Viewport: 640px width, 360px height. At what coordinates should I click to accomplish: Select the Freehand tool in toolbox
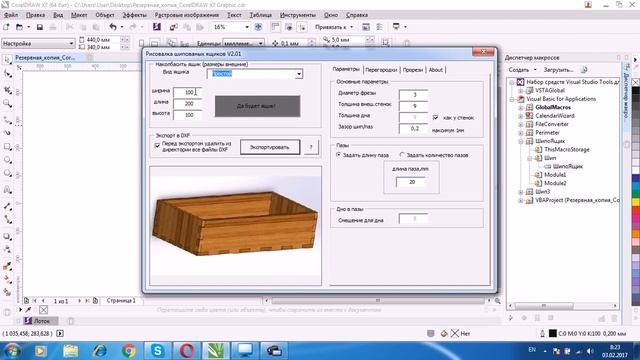7,119
